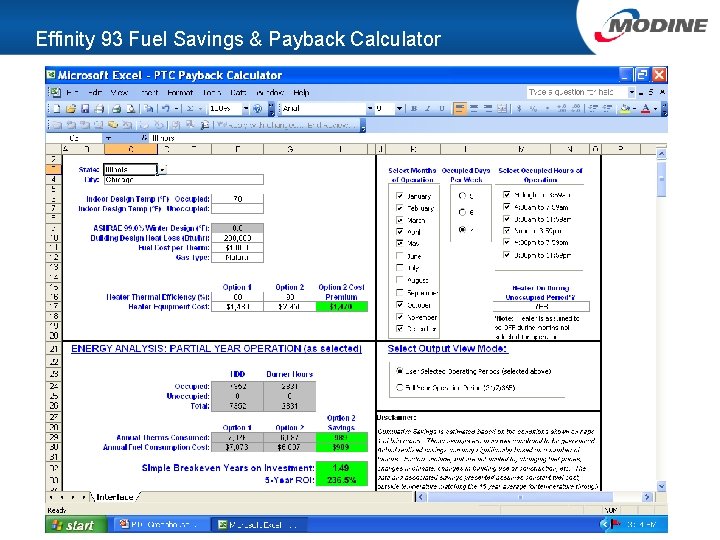Open the Font Color palette dropdown arrow
Image resolution: width=720 pixels, height=540 pixels.
click(x=655, y=109)
